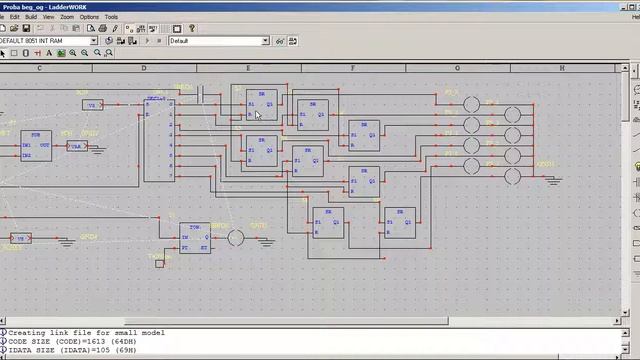Screen dimensions: 640x360
Task: Click the output panel scroll up arrow
Action: 625,333
